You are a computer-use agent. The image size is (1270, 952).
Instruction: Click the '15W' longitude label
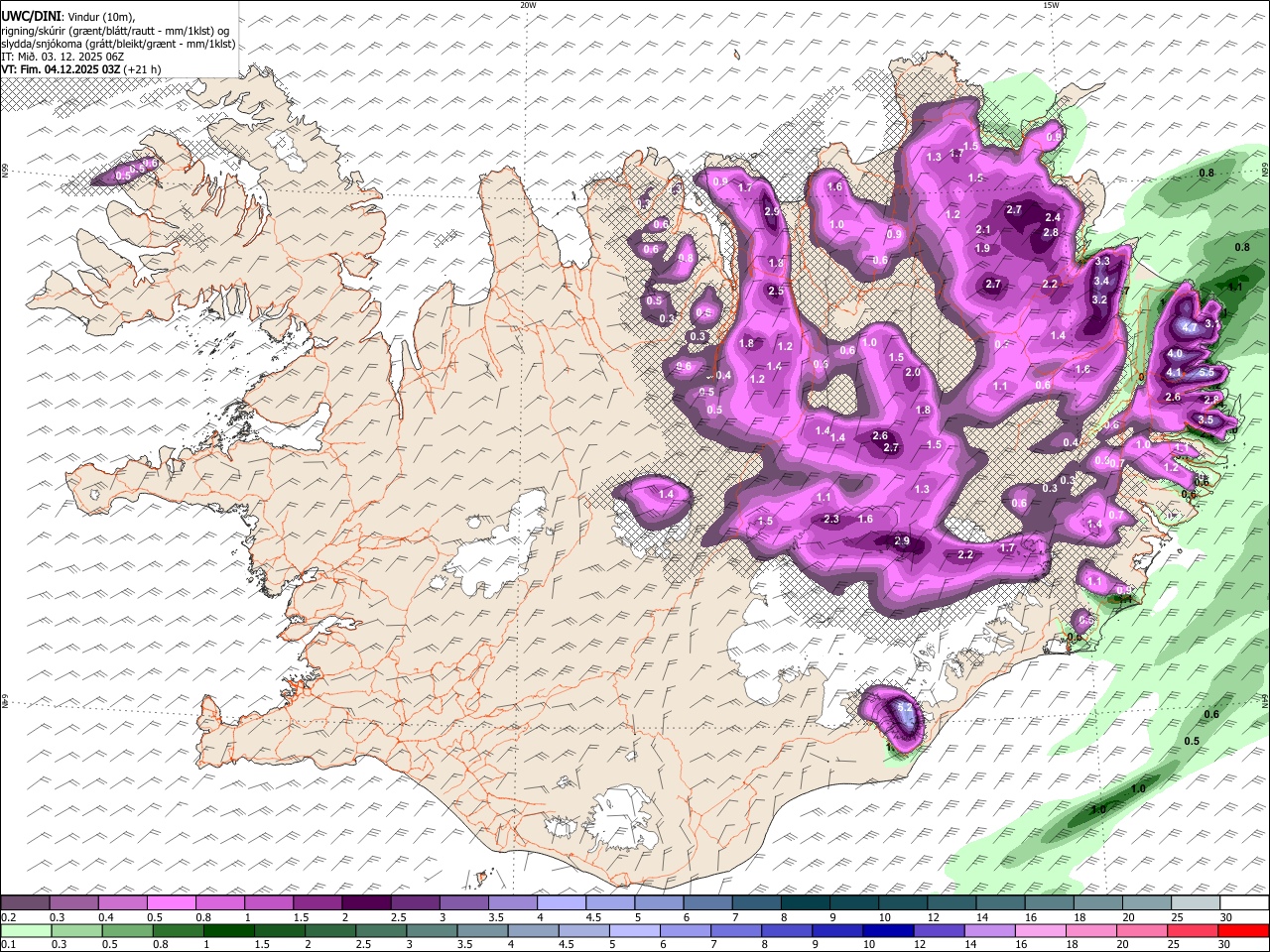click(x=1051, y=5)
